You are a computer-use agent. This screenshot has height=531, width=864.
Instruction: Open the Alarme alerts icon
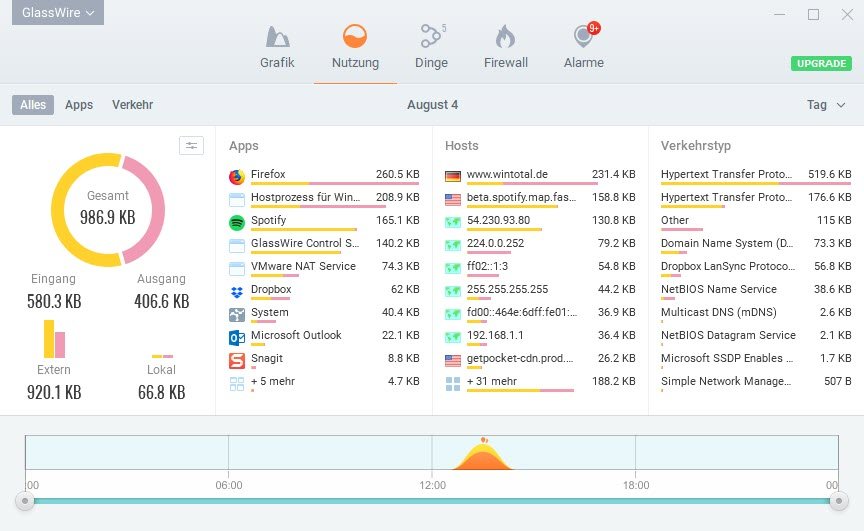[585, 35]
